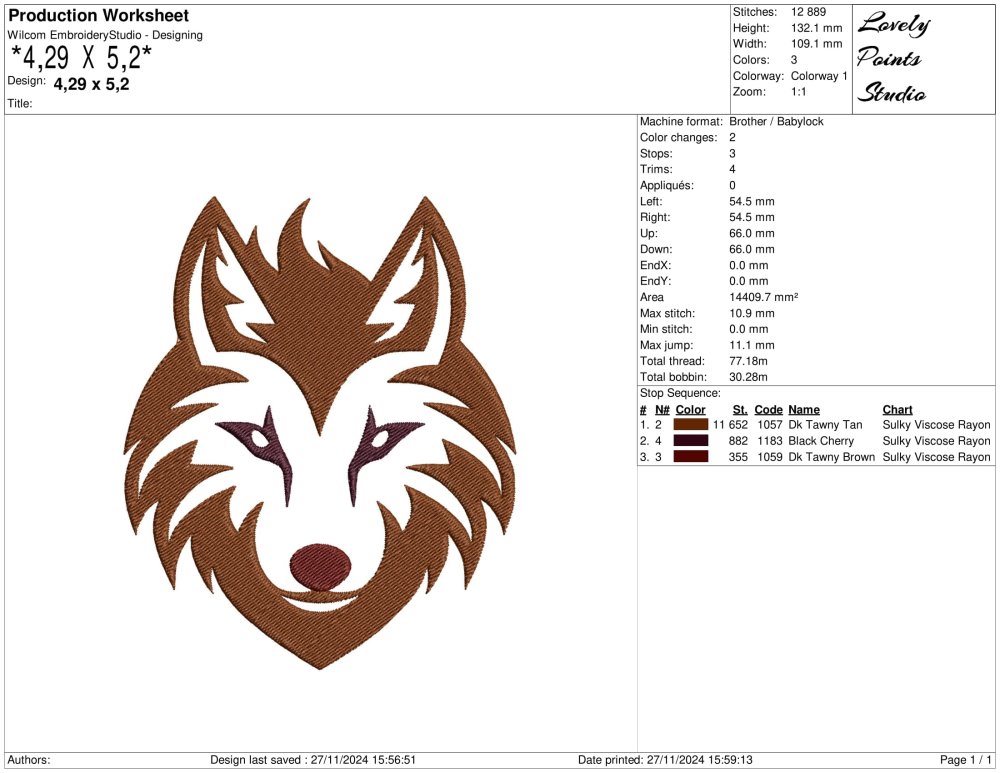The width and height of the screenshot is (1000, 773).
Task: Click the Stop Sequence label
Action: click(680, 393)
